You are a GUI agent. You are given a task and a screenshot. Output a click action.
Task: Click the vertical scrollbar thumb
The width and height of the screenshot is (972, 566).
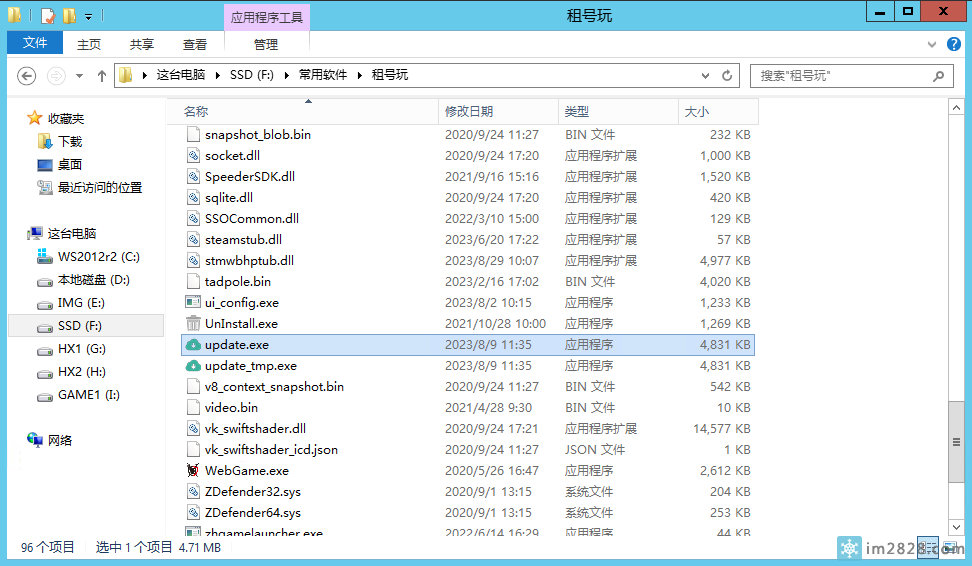point(956,442)
